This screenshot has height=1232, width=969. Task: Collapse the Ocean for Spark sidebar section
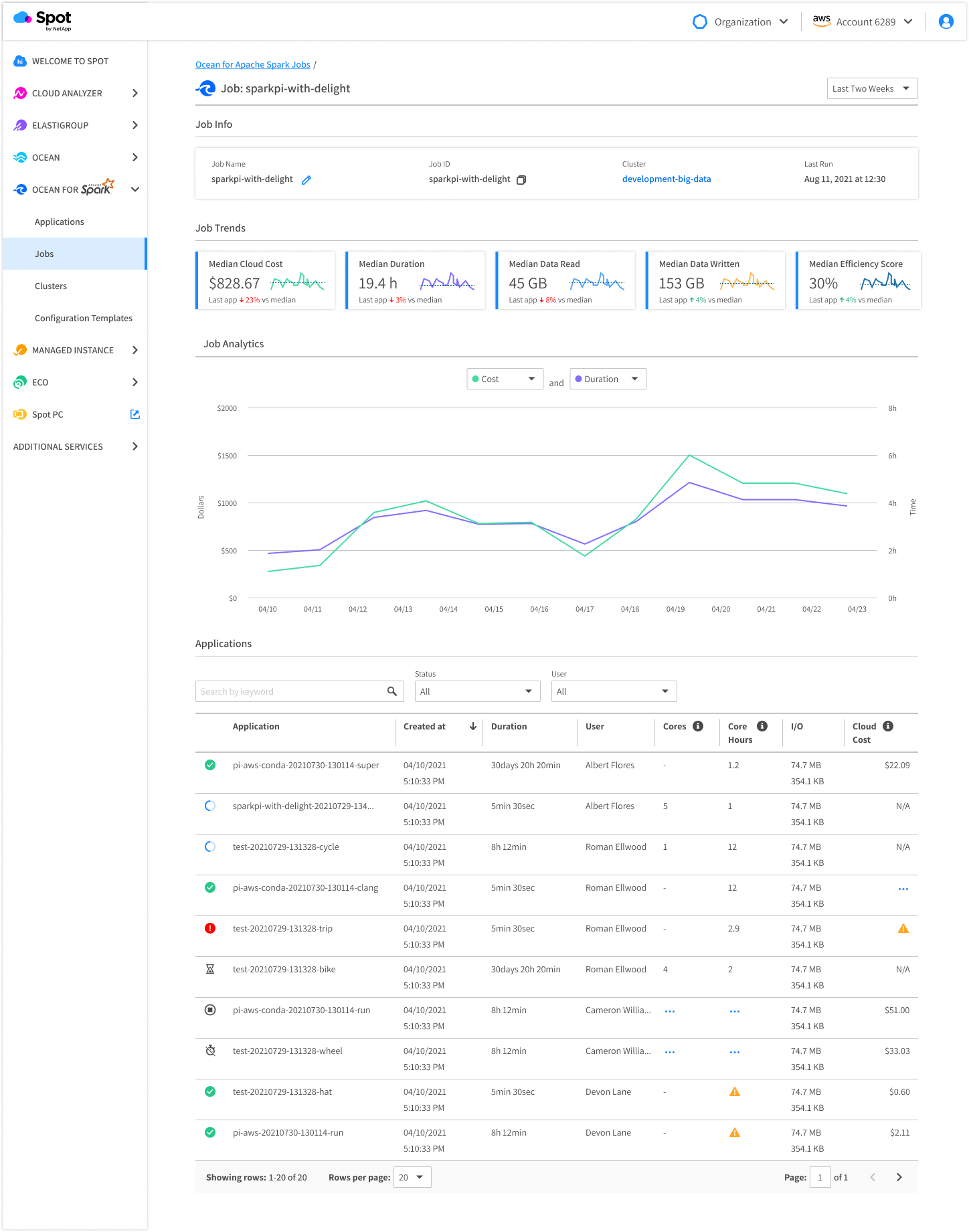pyautogui.click(x=135, y=189)
